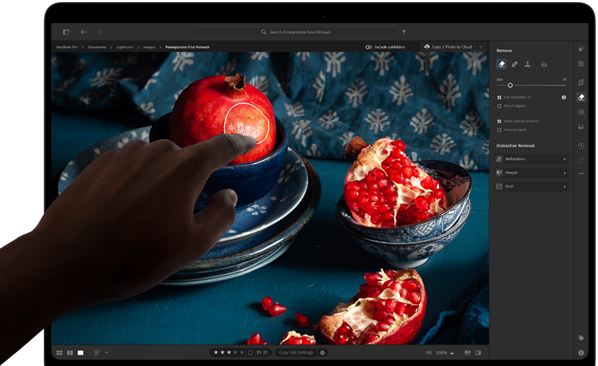The image size is (598, 366).
Task: Open the Copy to Cloud dropdown arrow
Action: point(481,47)
